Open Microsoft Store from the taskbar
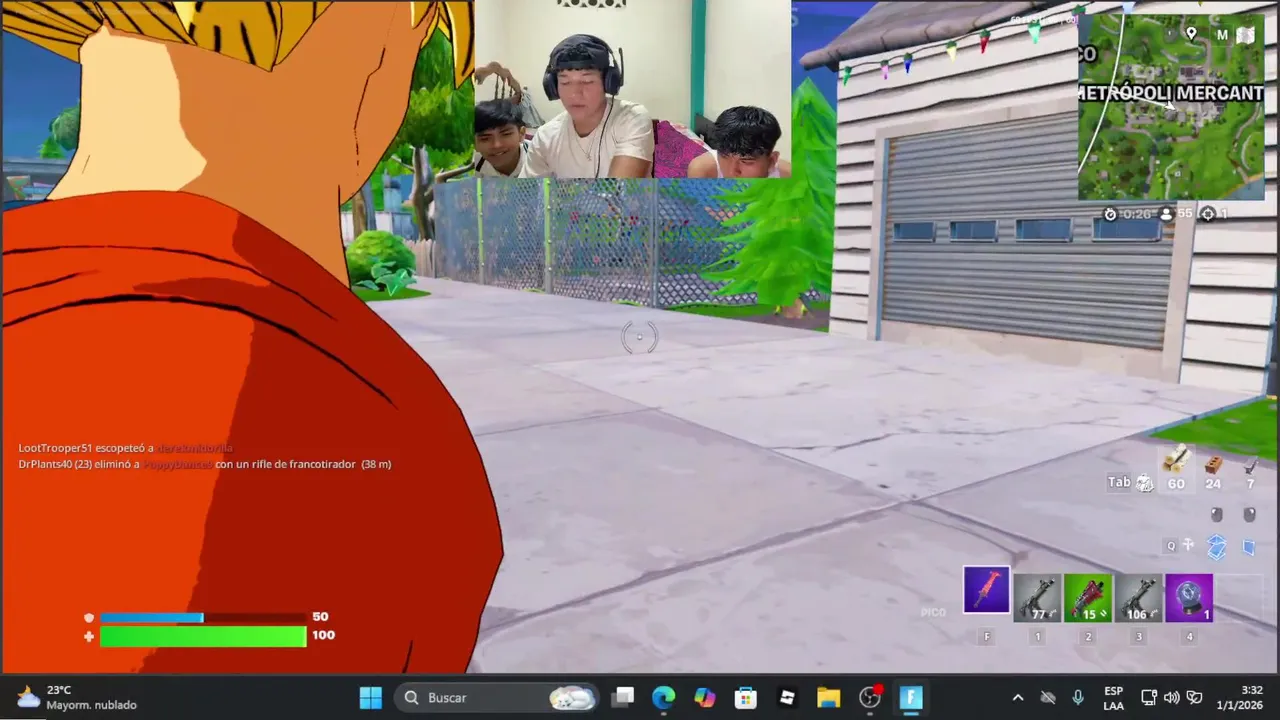1280x720 pixels. [x=746, y=697]
